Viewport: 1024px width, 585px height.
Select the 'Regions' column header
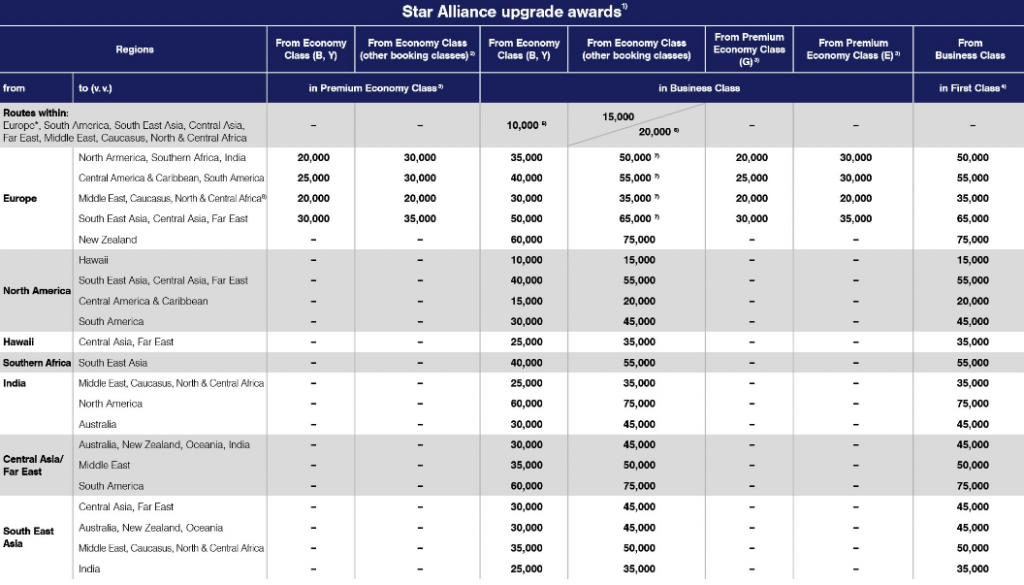[135, 50]
